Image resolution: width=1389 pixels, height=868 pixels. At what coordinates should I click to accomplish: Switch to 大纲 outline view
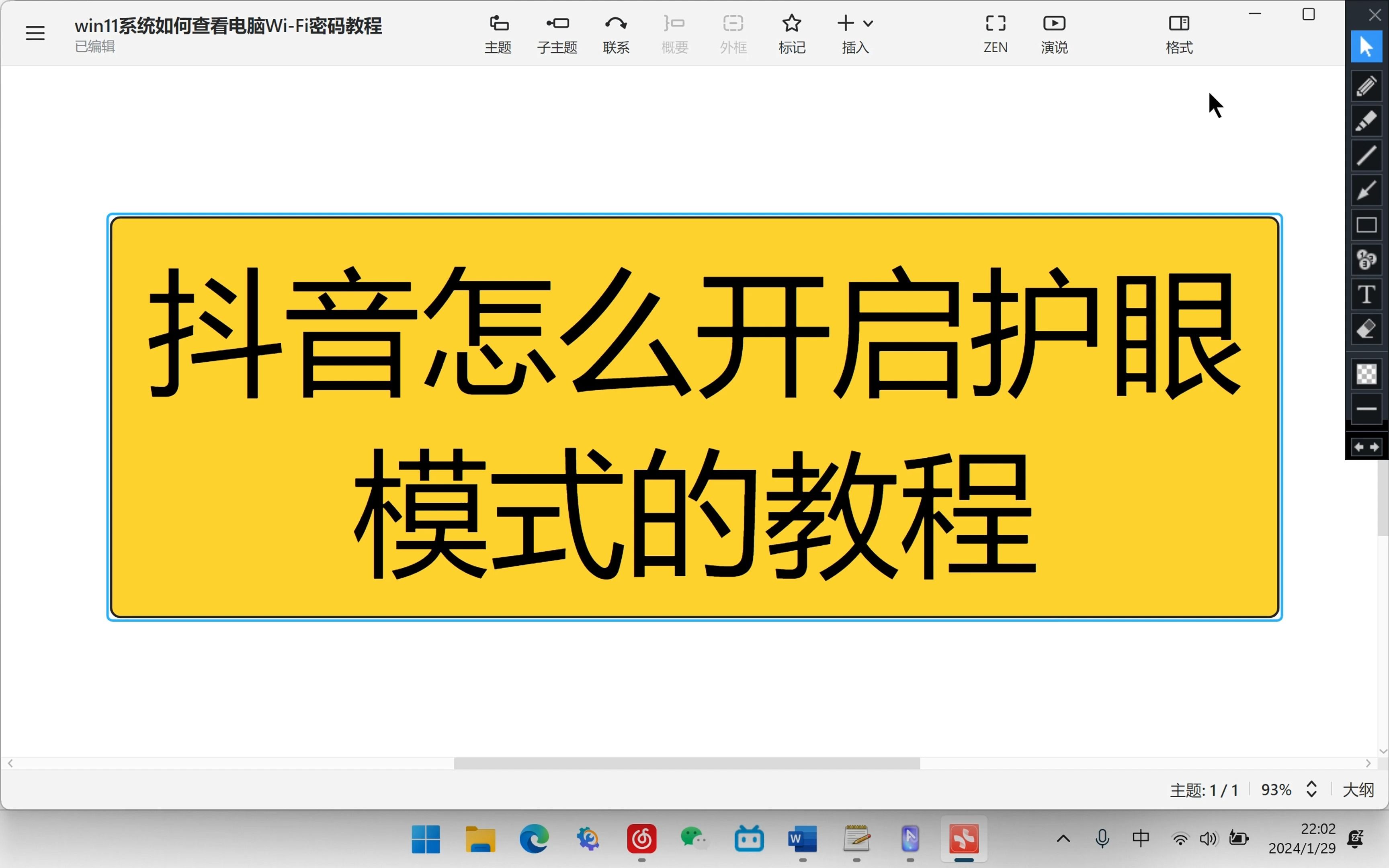click(1358, 790)
